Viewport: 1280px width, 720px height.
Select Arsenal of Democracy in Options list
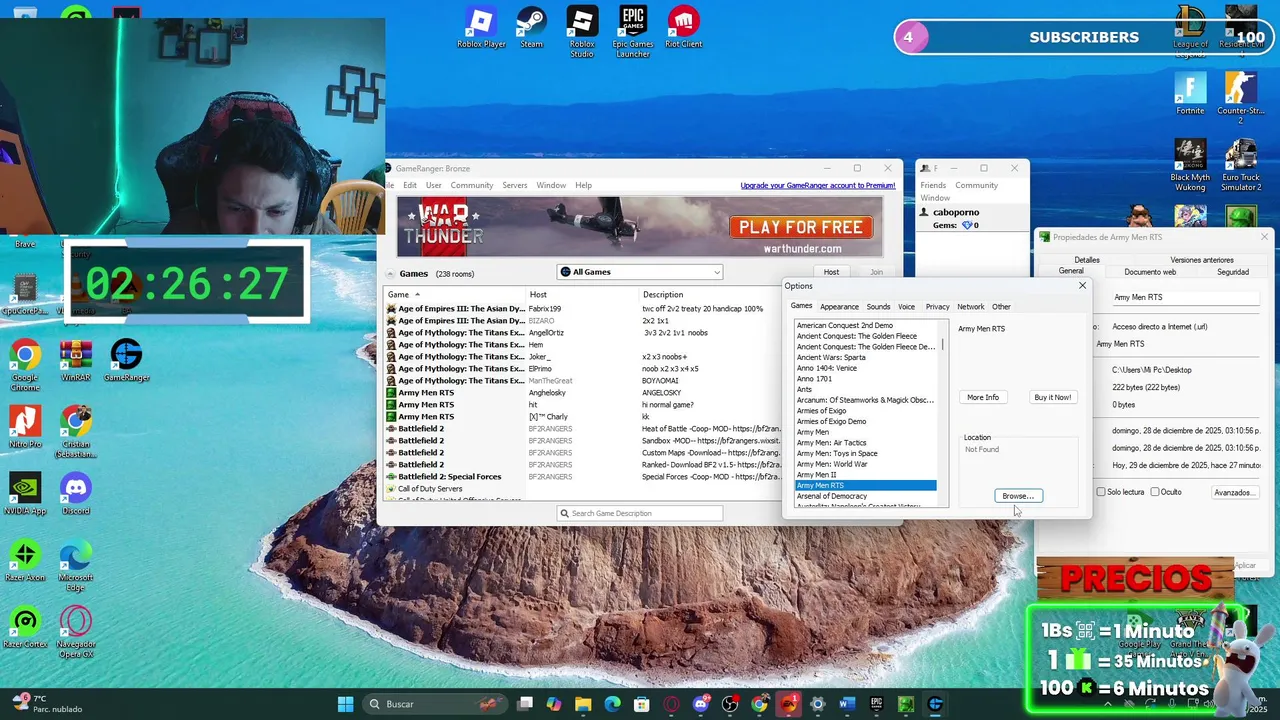pos(832,496)
